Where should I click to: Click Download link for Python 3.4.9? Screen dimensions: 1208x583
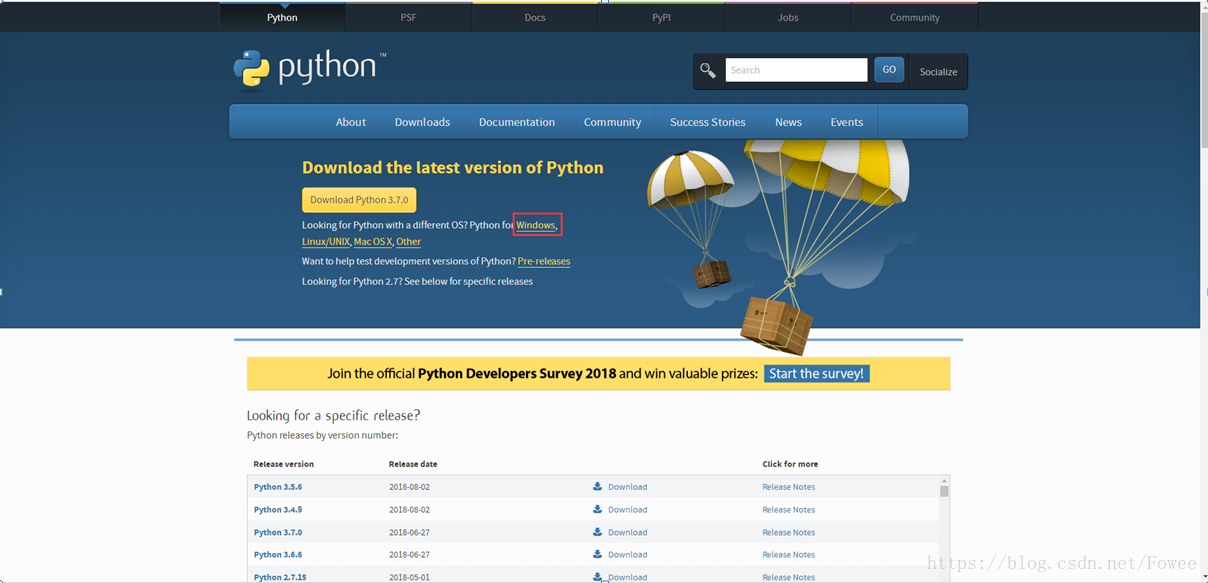(x=627, y=509)
